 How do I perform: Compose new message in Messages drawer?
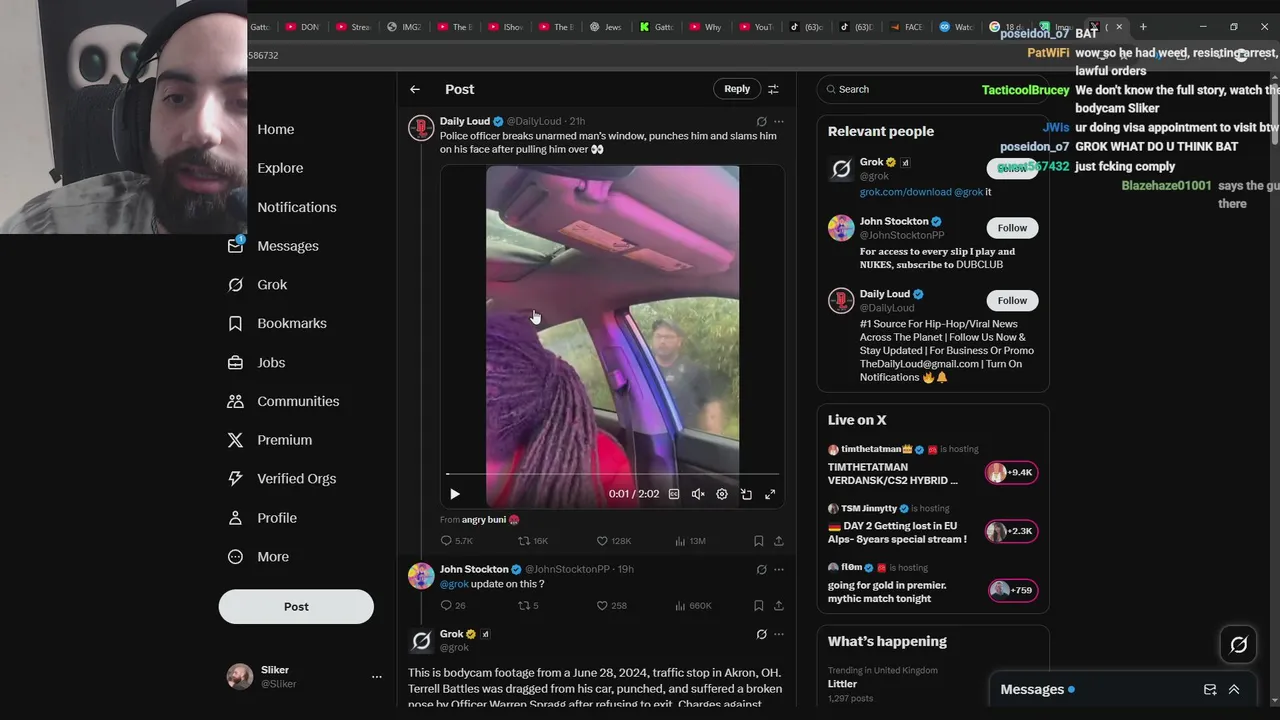tap(1210, 689)
